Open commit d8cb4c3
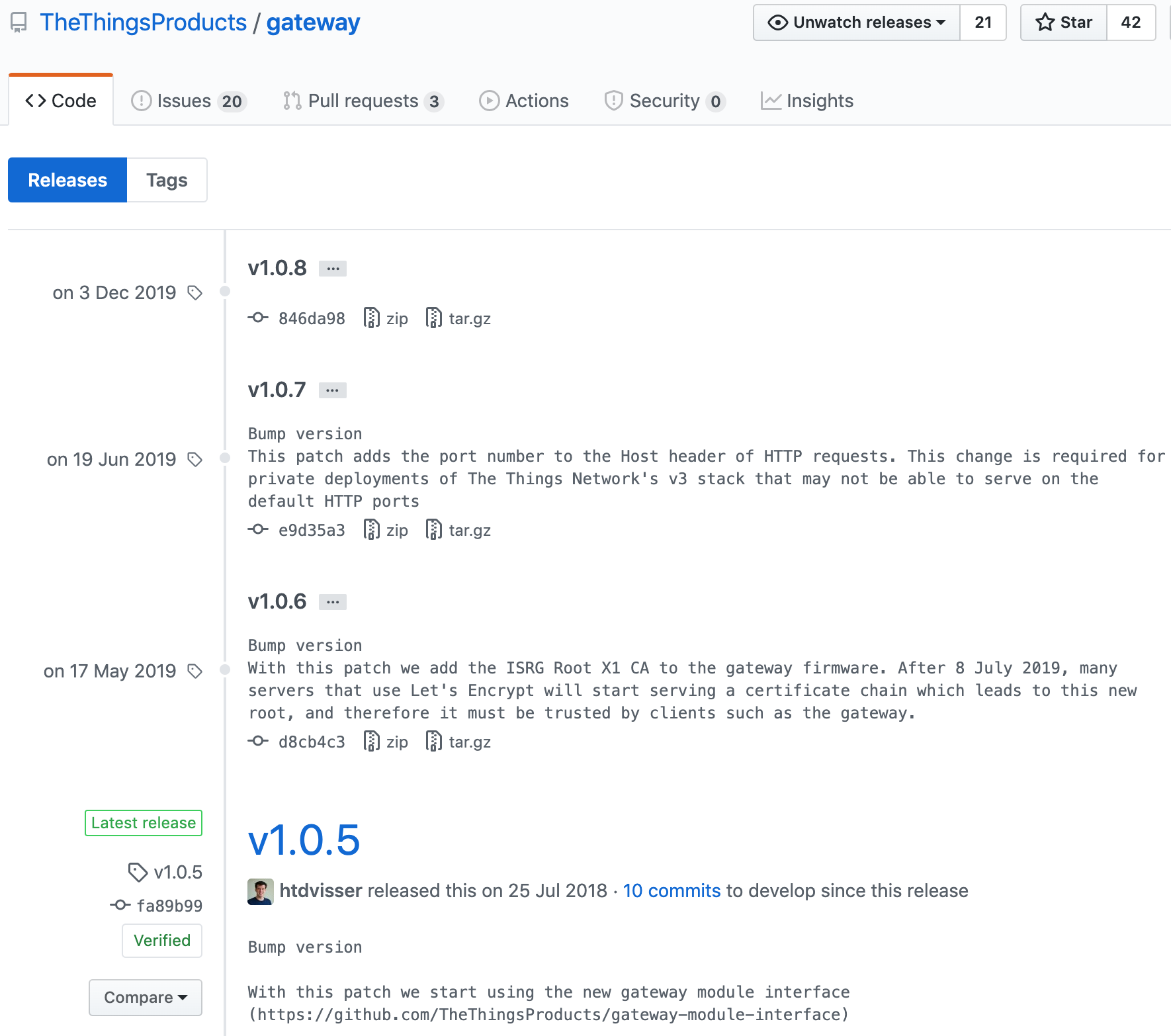The height and width of the screenshot is (1036, 1171). tap(312, 742)
